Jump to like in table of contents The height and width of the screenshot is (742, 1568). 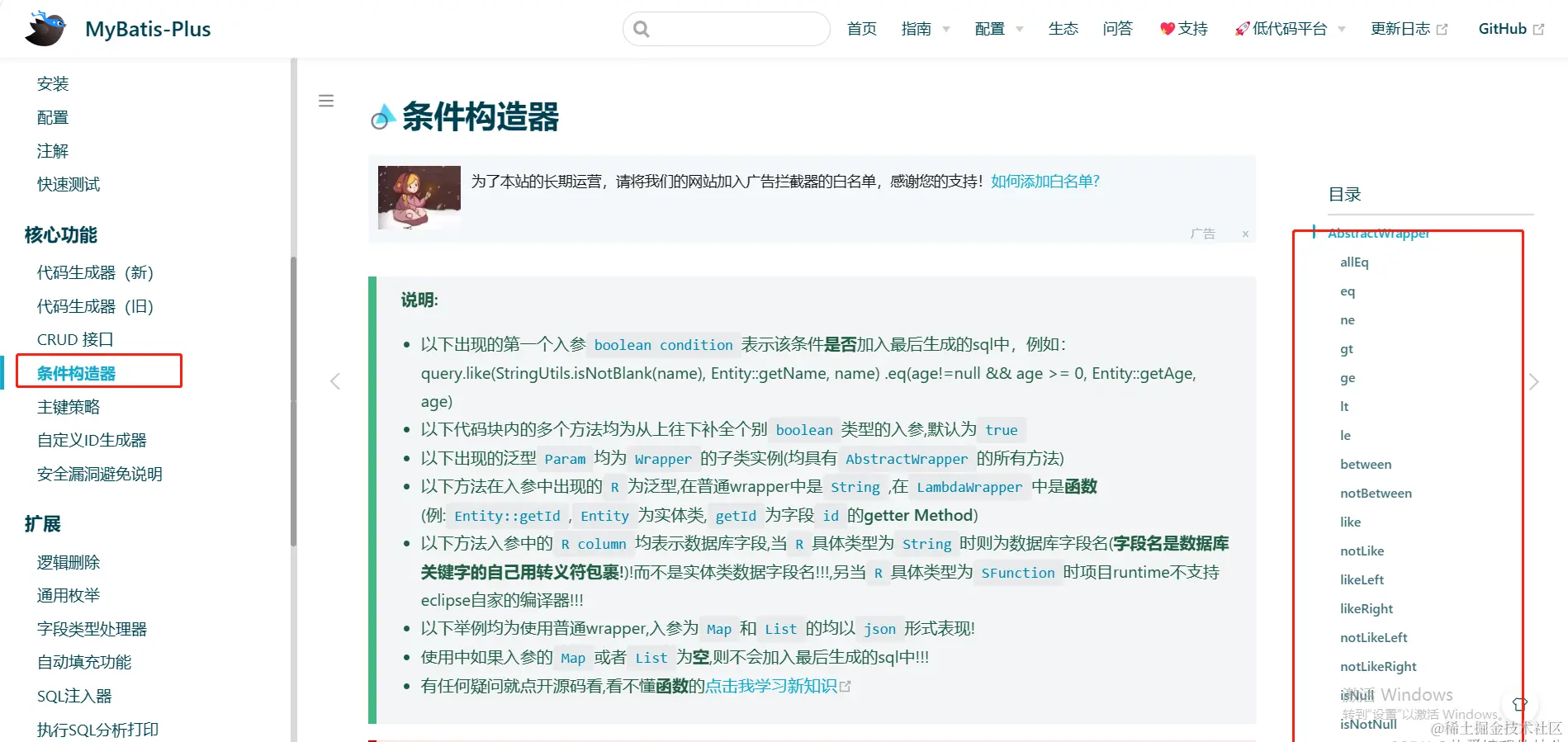tap(1351, 522)
